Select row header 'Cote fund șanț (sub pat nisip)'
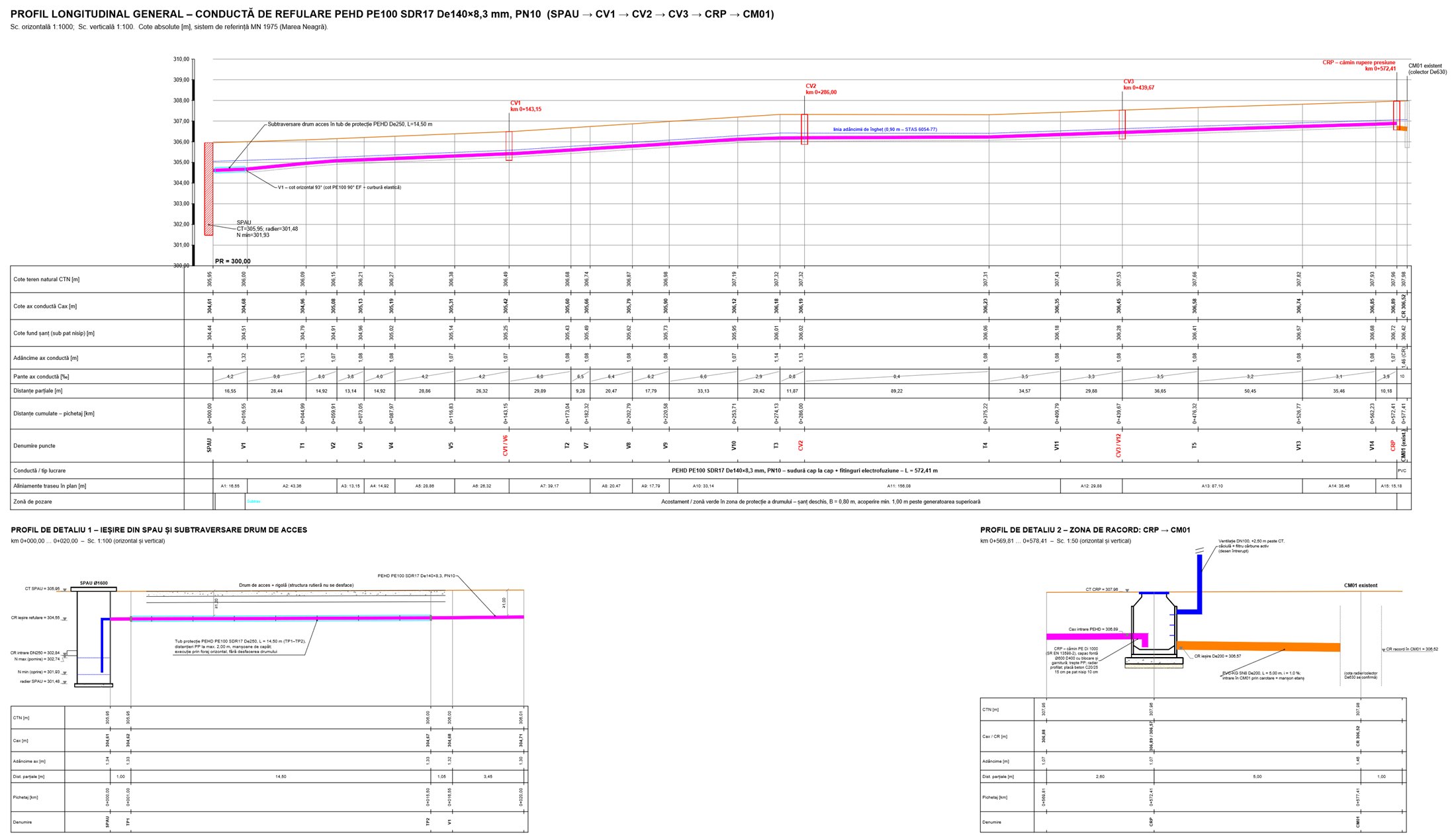The height and width of the screenshot is (835, 1456). point(54,333)
